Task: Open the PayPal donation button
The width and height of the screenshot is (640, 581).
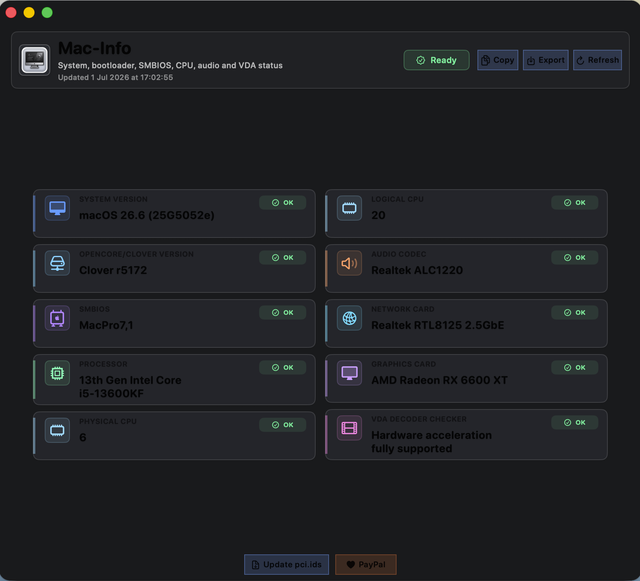Action: [366, 564]
